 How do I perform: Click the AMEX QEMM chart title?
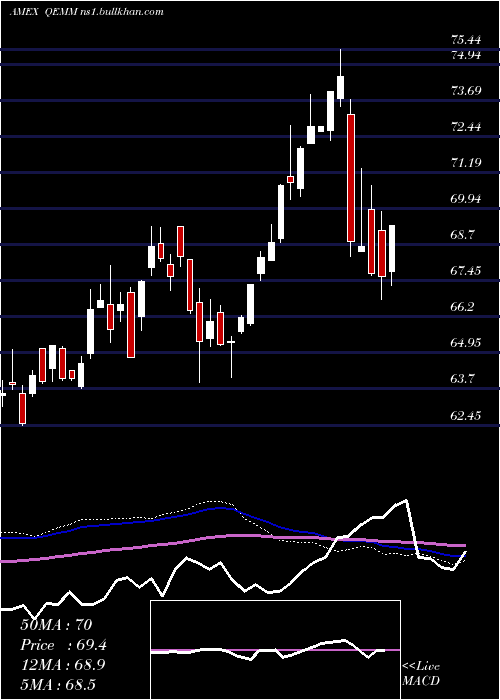(x=86, y=12)
